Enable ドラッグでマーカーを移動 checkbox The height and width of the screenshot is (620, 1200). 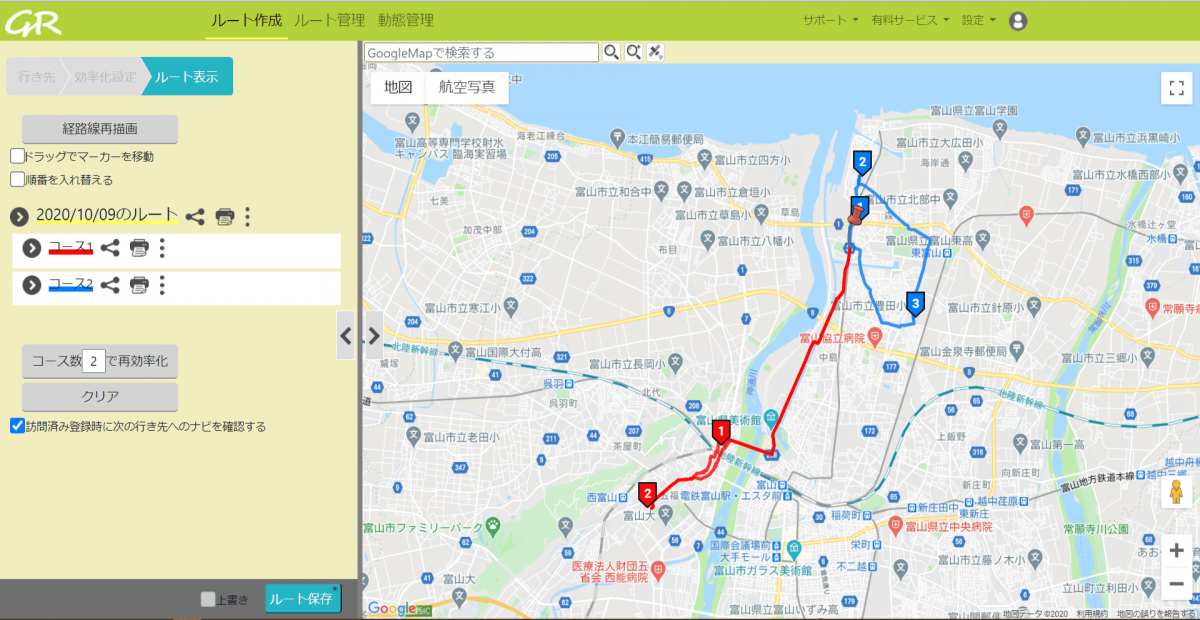17,156
